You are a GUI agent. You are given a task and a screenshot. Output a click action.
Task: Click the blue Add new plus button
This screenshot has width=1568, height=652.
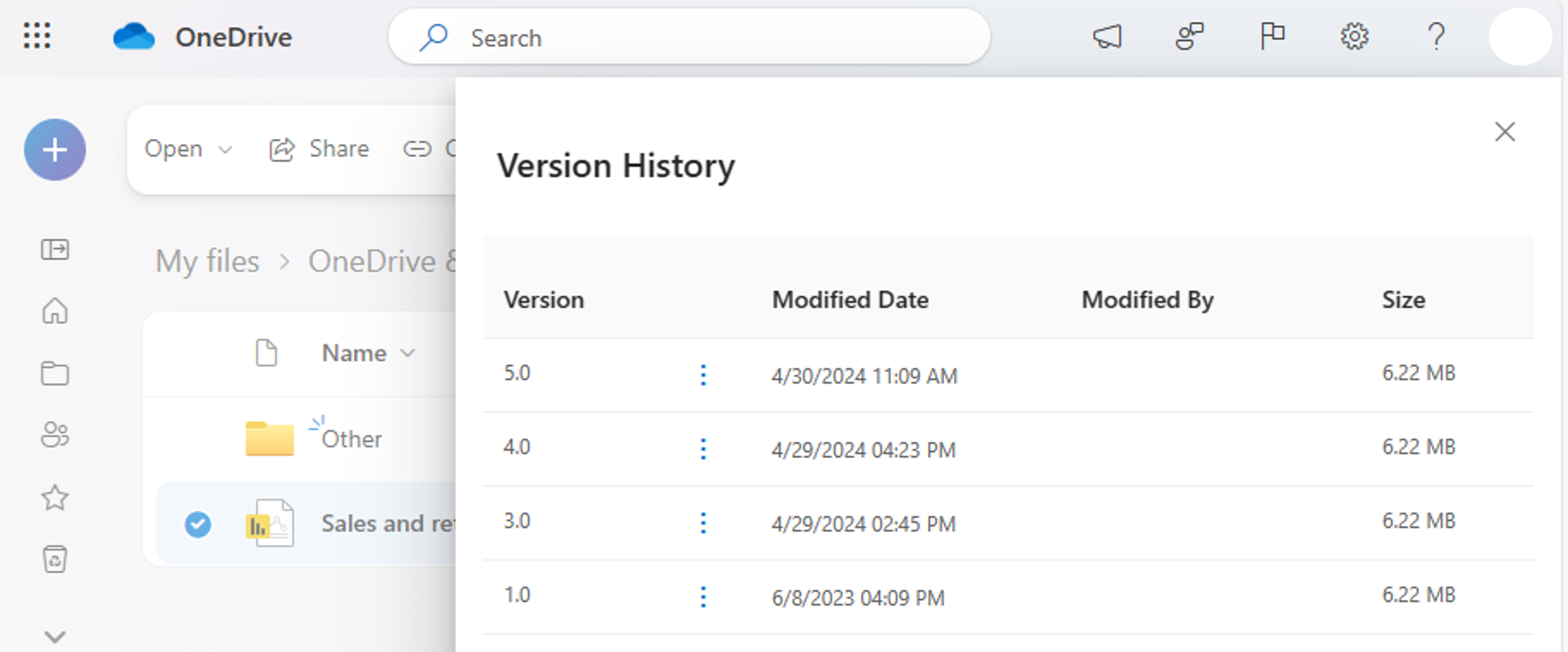55,149
